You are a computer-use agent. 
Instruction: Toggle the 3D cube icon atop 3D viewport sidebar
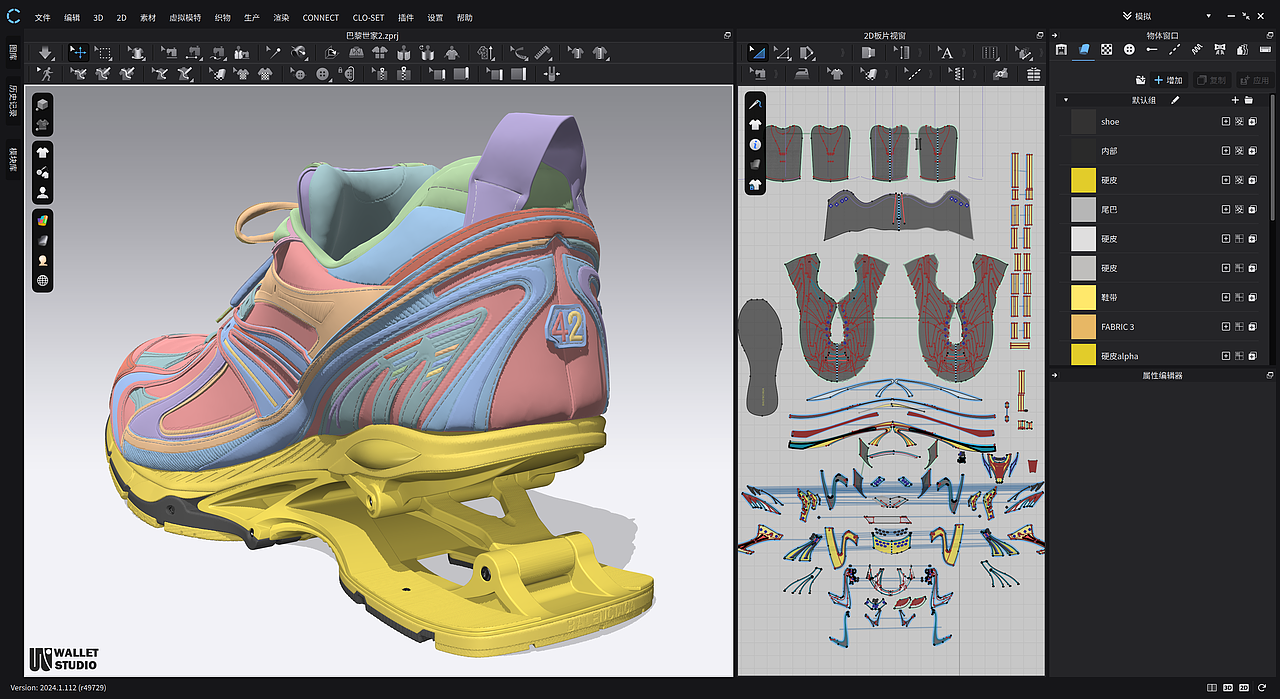pyautogui.click(x=43, y=105)
